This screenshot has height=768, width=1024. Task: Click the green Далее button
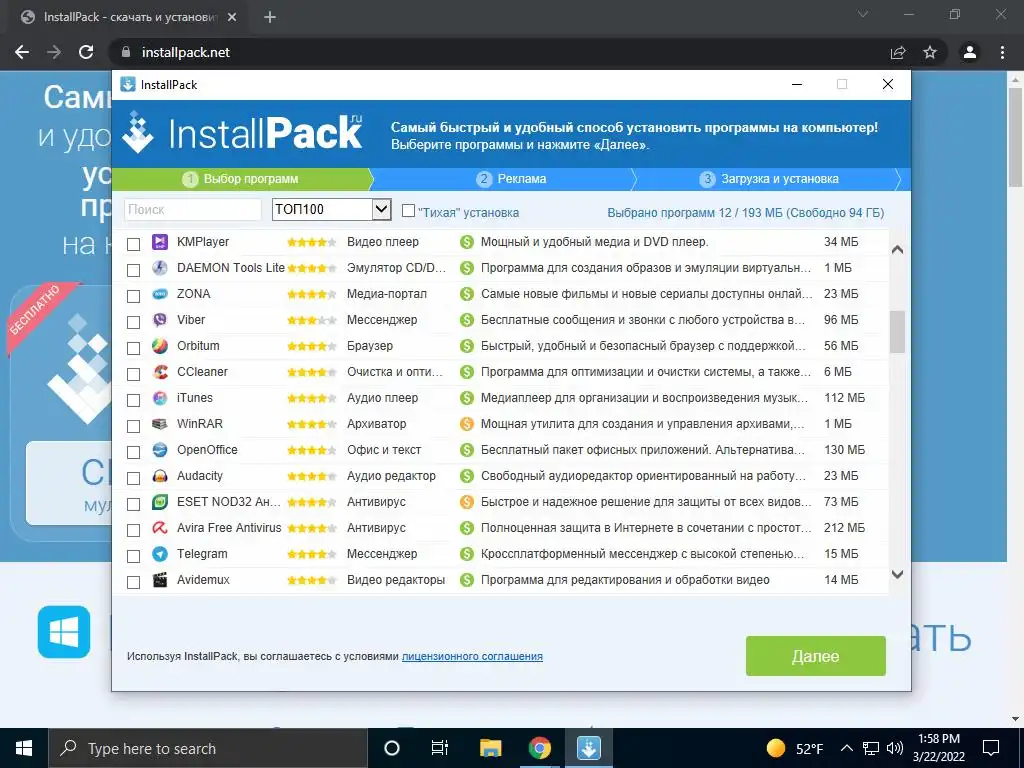click(816, 656)
